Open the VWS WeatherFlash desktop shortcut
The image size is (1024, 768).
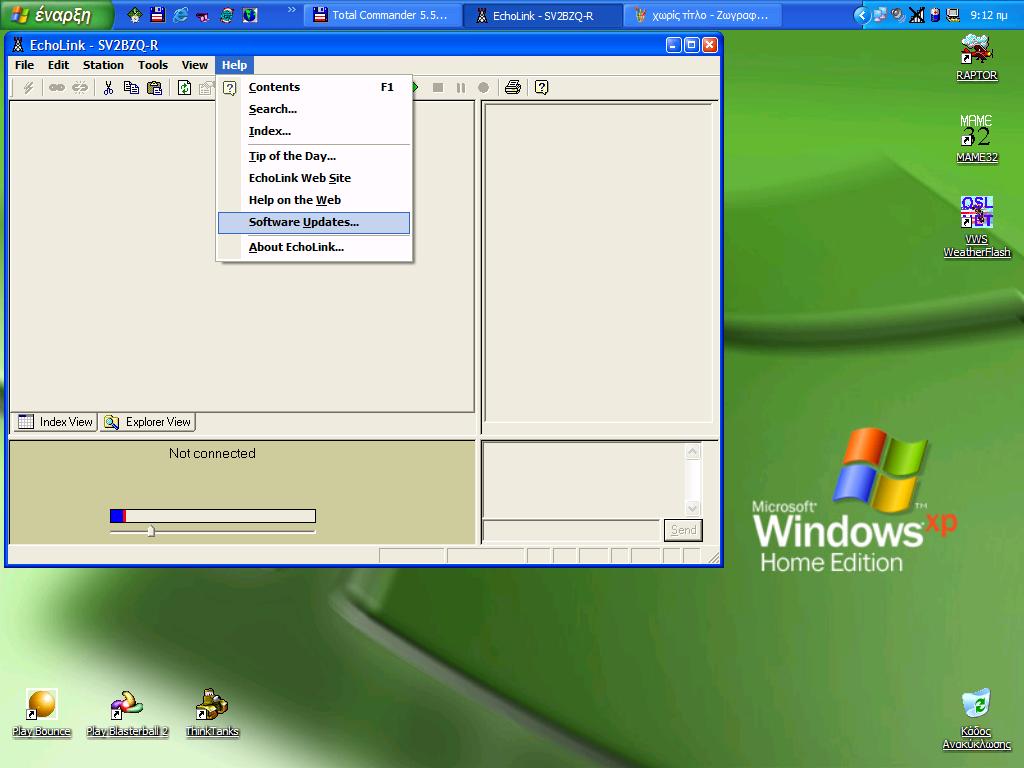976,227
